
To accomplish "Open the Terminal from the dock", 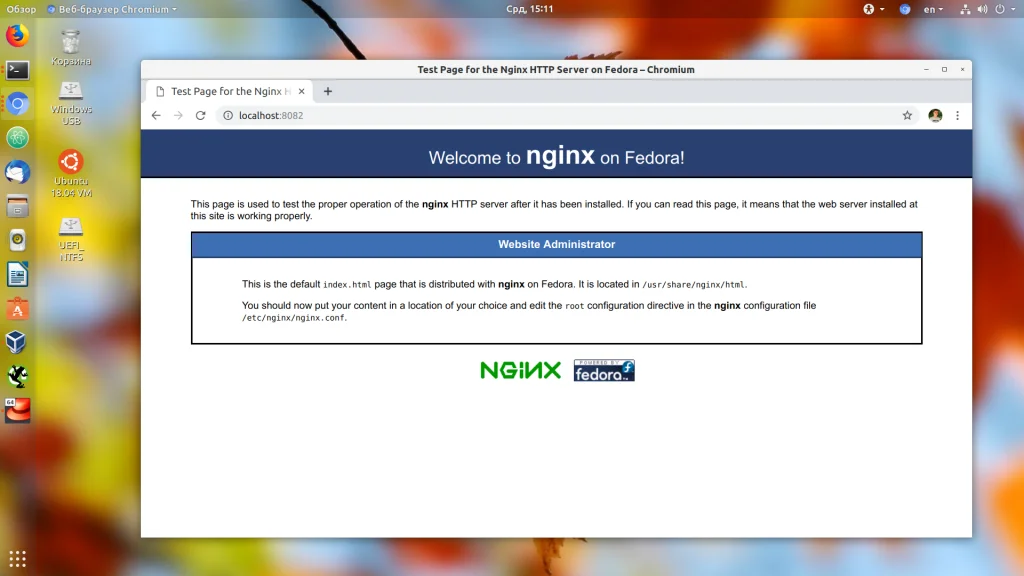I will (x=18, y=70).
